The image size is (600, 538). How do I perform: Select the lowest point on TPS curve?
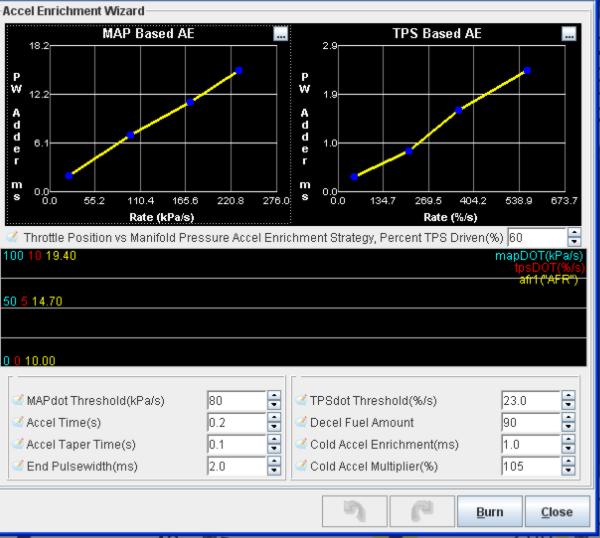click(354, 177)
